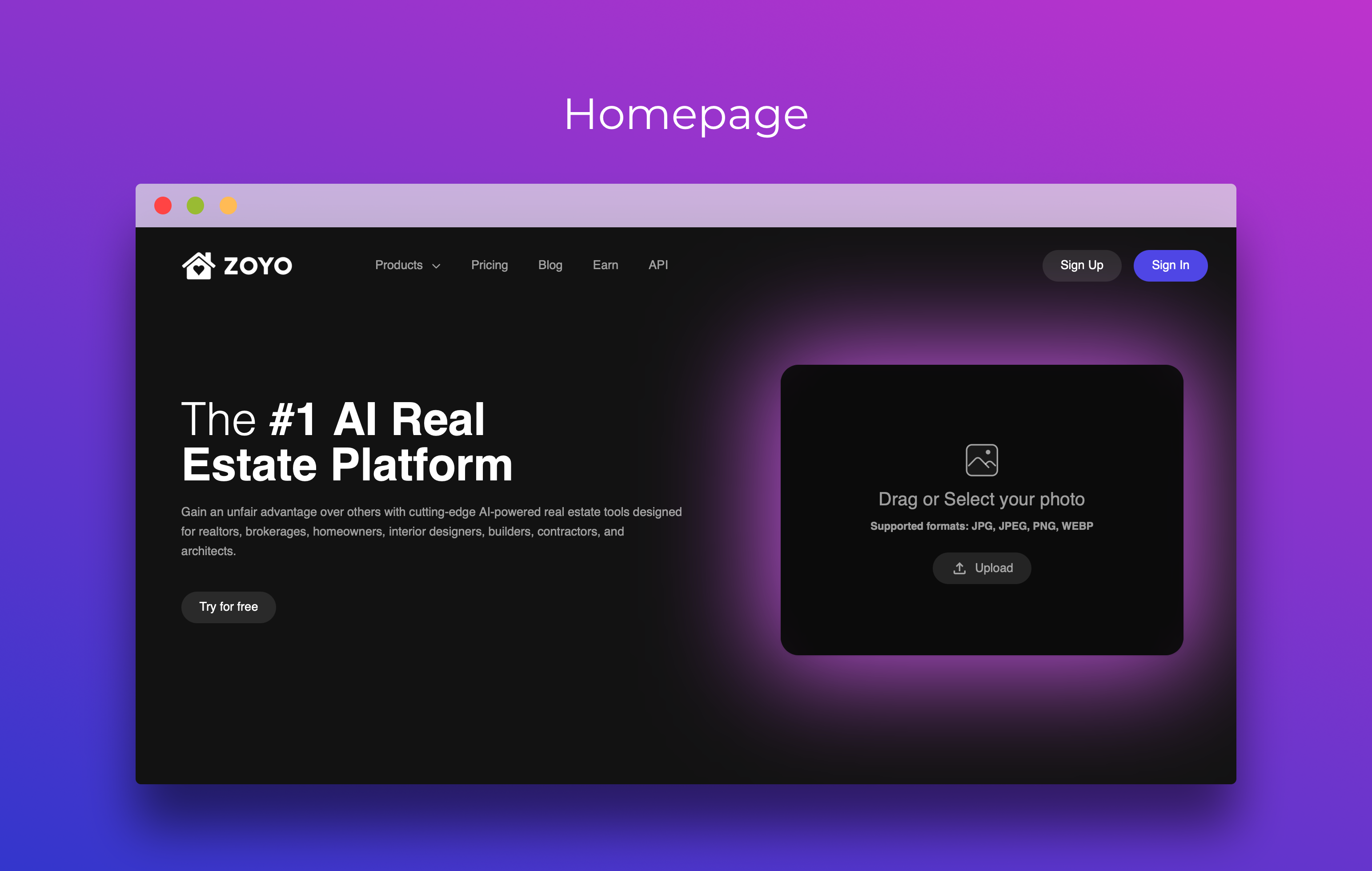This screenshot has width=1372, height=871.
Task: Click the Sign Up button icon area
Action: pos(1081,265)
